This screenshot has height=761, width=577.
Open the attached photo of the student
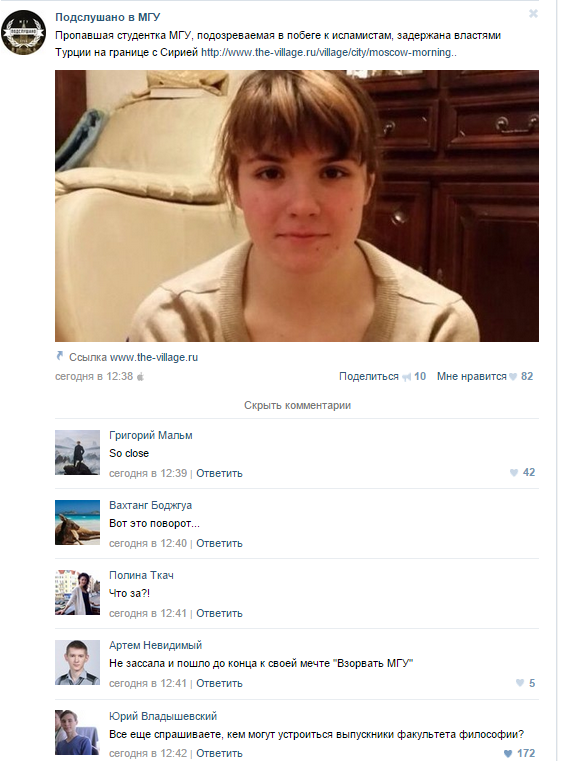click(x=297, y=206)
